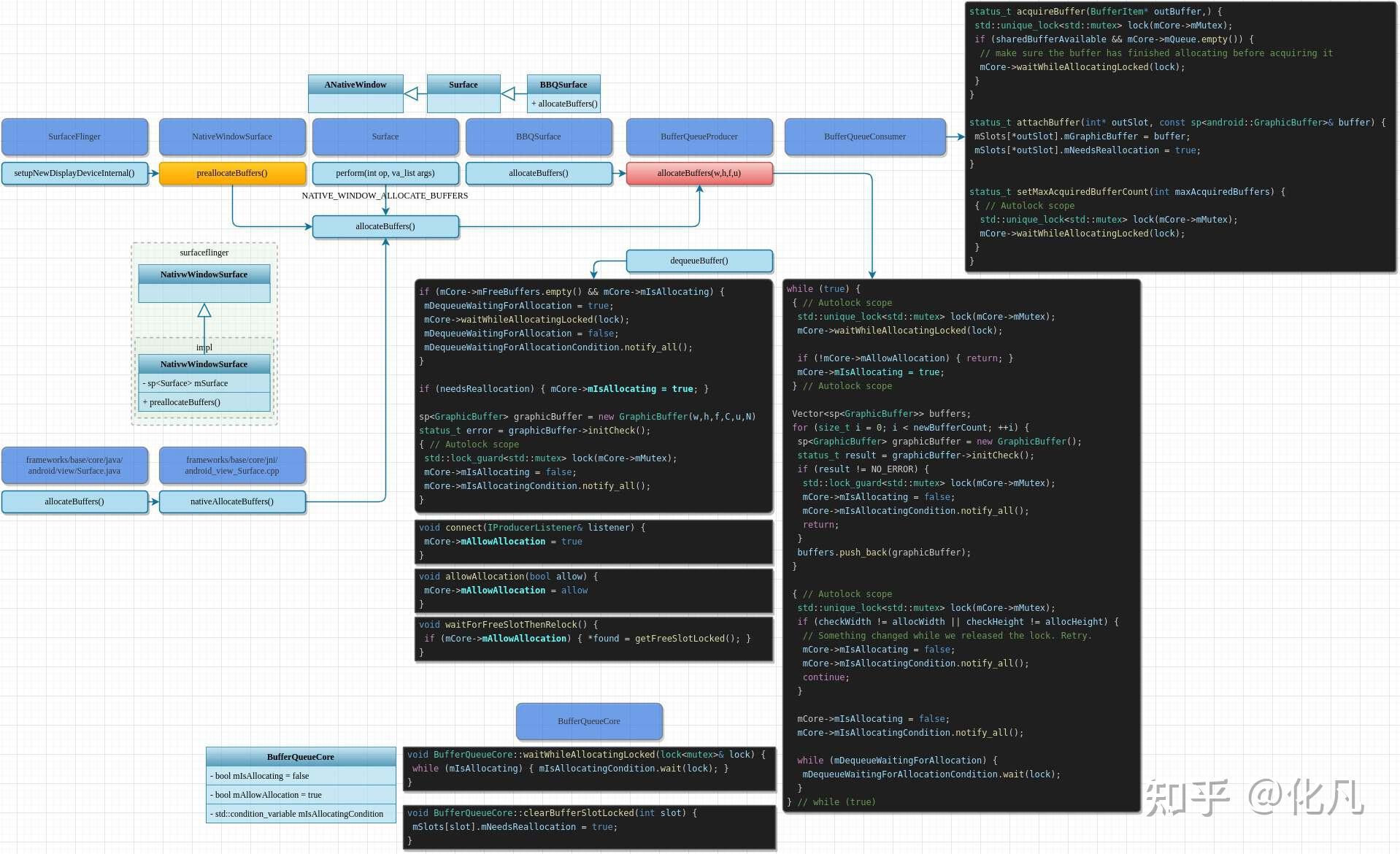Click 'void connect(IProducerListener& listener)' code line
Image resolution: width=1400 pixels, height=854 pixels.
click(532, 528)
